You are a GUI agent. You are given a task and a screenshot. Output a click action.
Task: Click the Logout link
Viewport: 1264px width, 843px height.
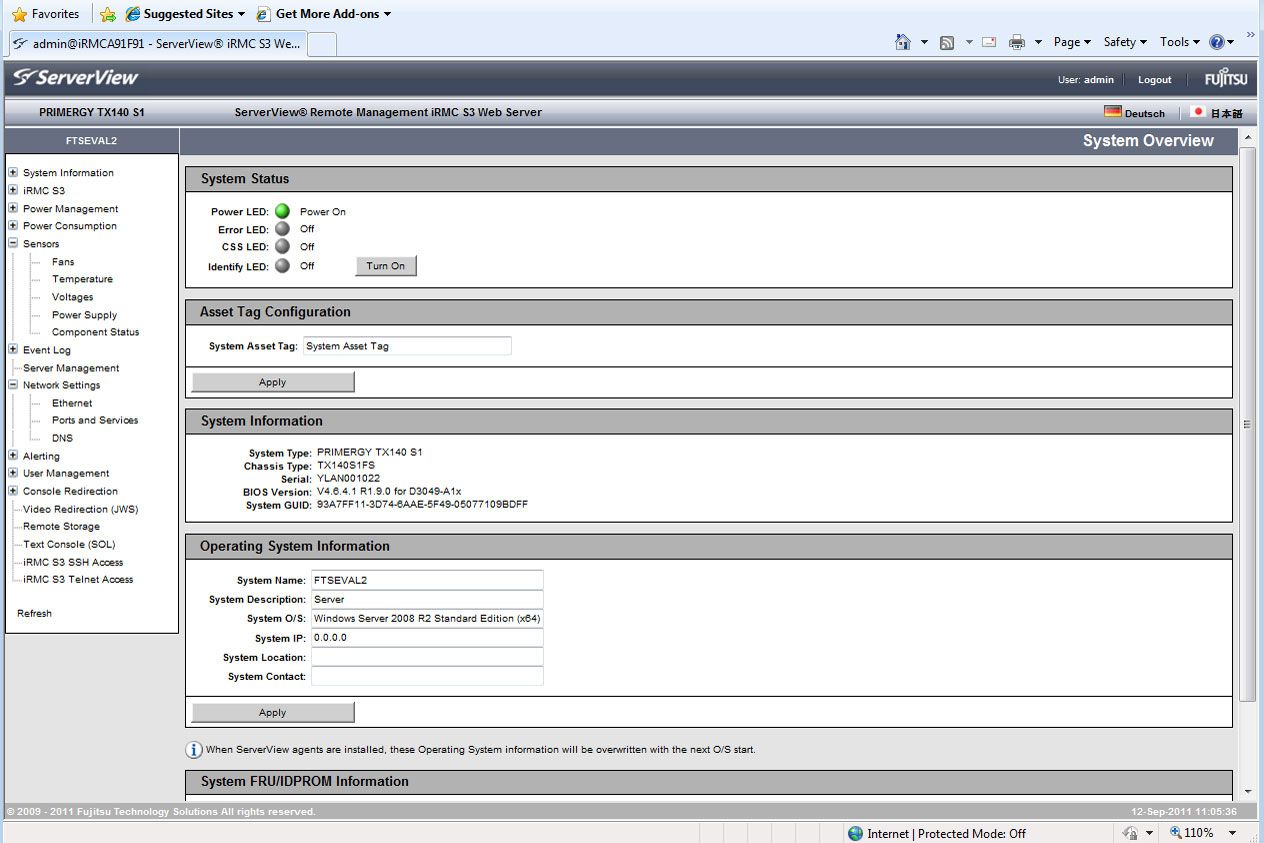click(x=1154, y=80)
